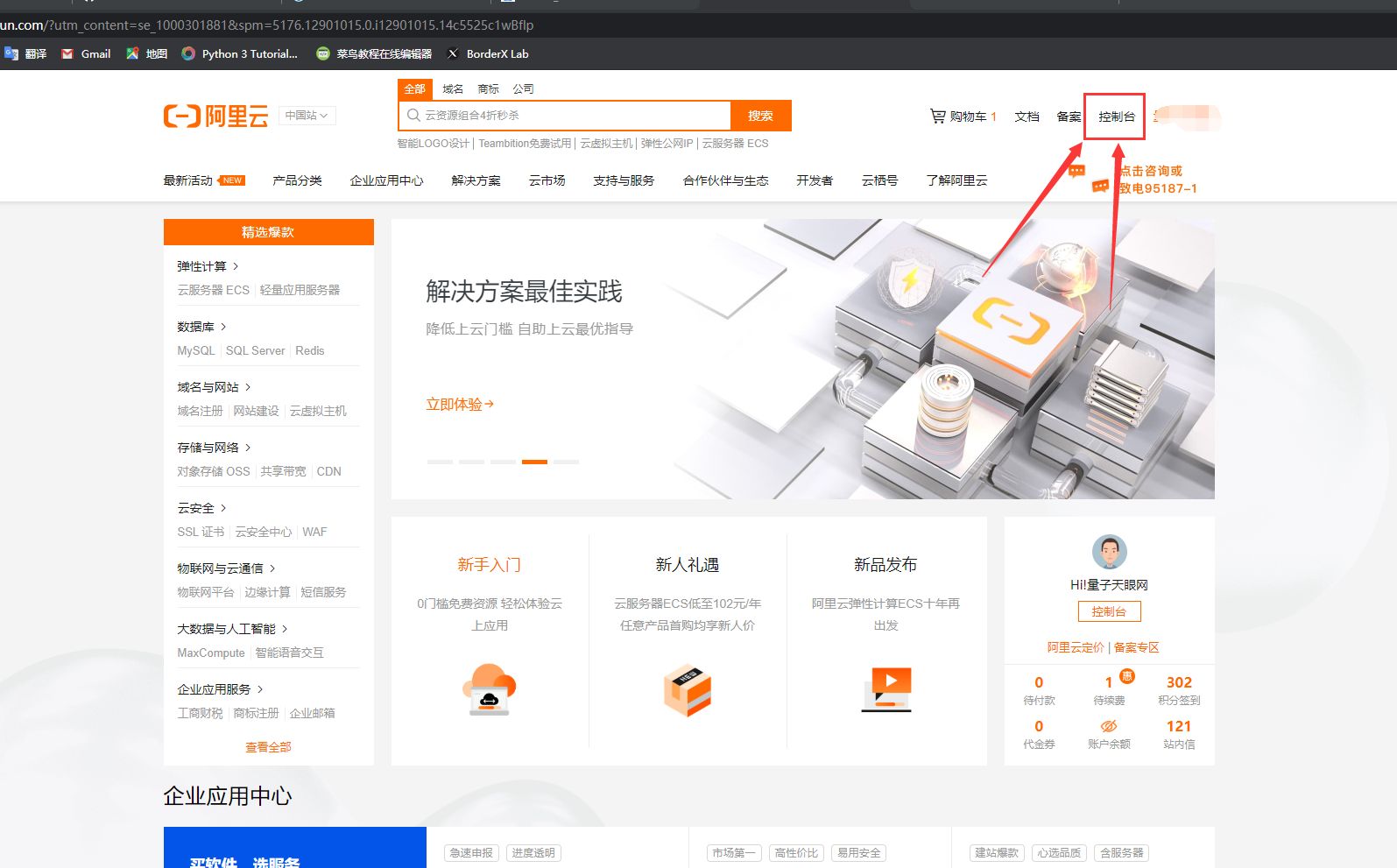1397x868 pixels.
Task: Click the 急速申报 tag
Action: (471, 853)
